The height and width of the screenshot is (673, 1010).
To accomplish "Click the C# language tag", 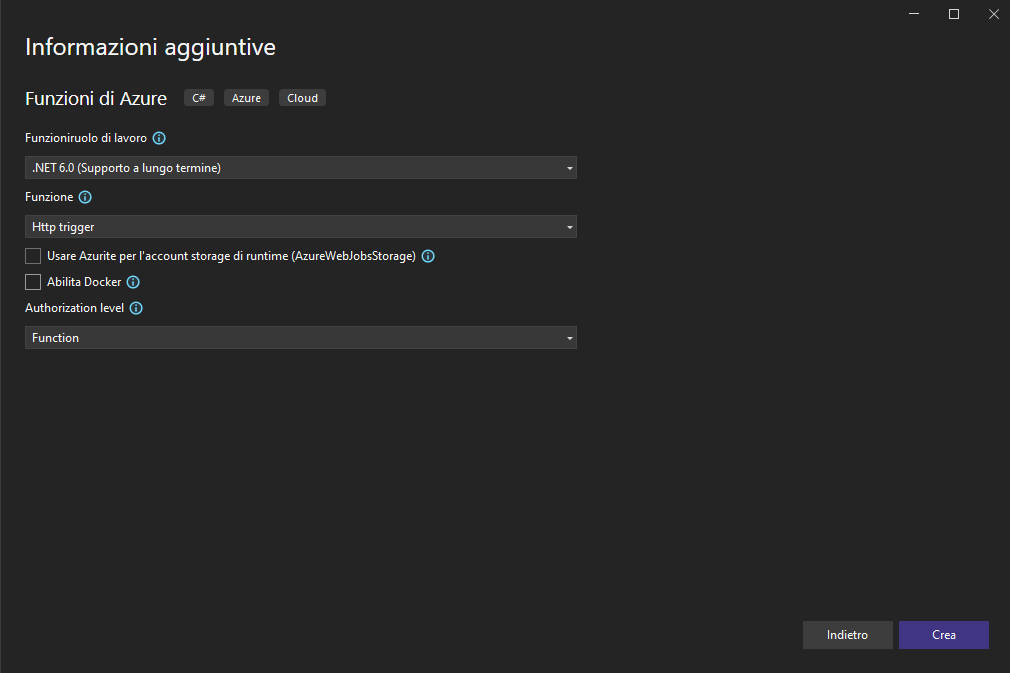I will pos(199,98).
